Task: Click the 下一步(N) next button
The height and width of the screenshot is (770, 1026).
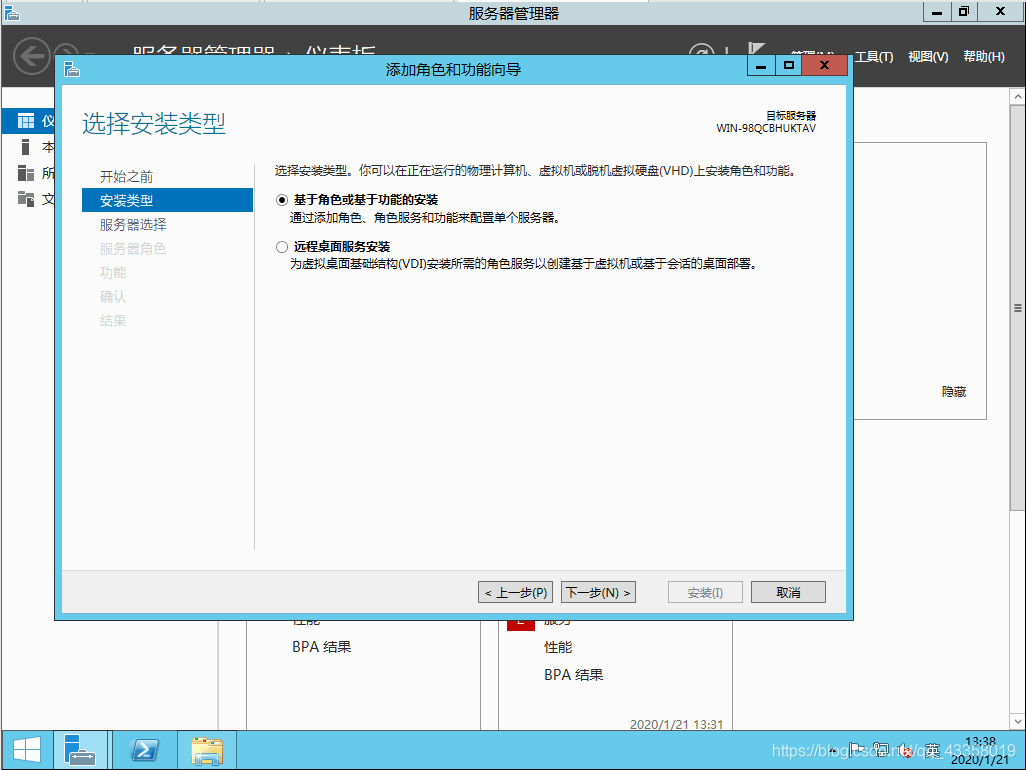Action: [598, 592]
